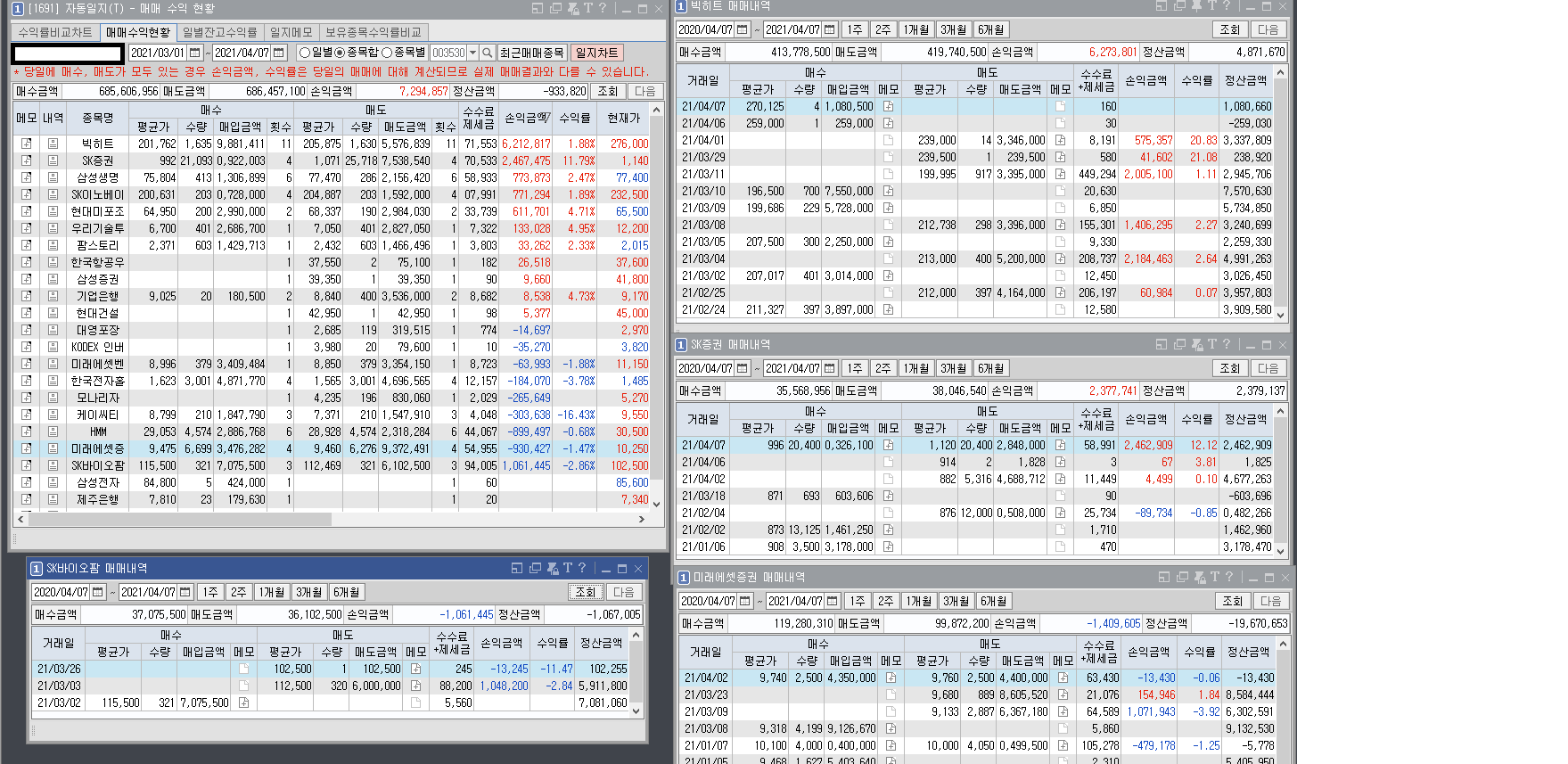Click scroll up arrow in SK증권 매매내역 table

click(x=1281, y=412)
